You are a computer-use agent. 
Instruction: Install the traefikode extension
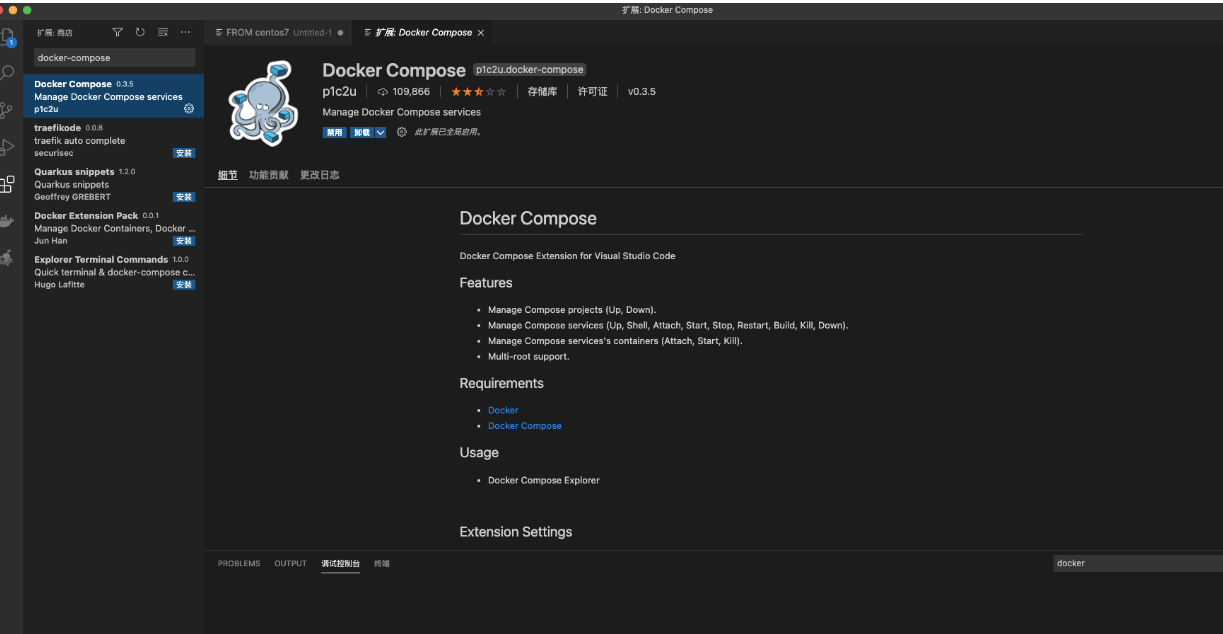coord(184,153)
